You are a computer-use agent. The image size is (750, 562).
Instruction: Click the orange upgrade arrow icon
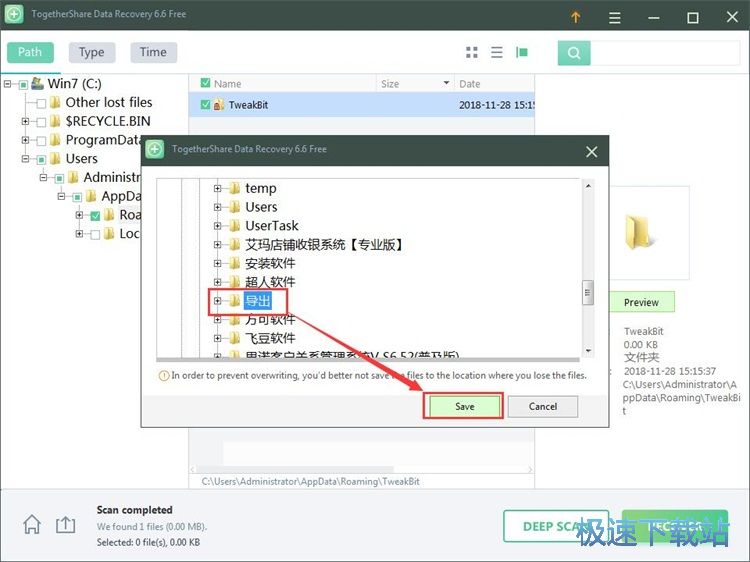point(575,17)
